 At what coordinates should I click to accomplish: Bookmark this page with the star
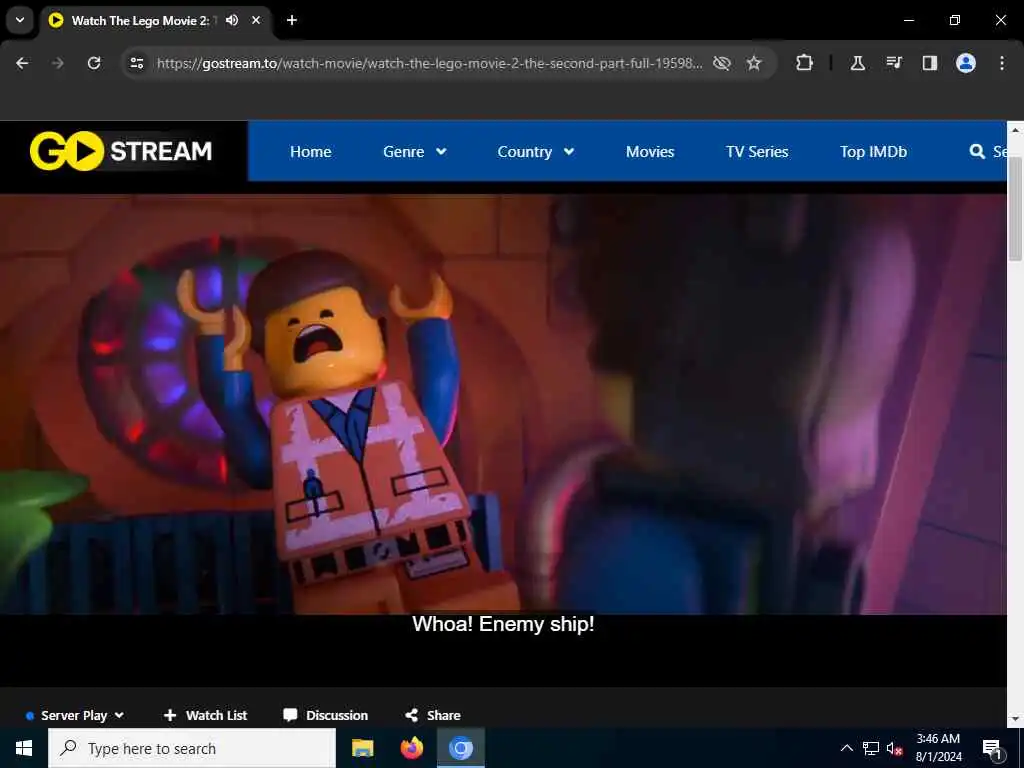(x=754, y=63)
